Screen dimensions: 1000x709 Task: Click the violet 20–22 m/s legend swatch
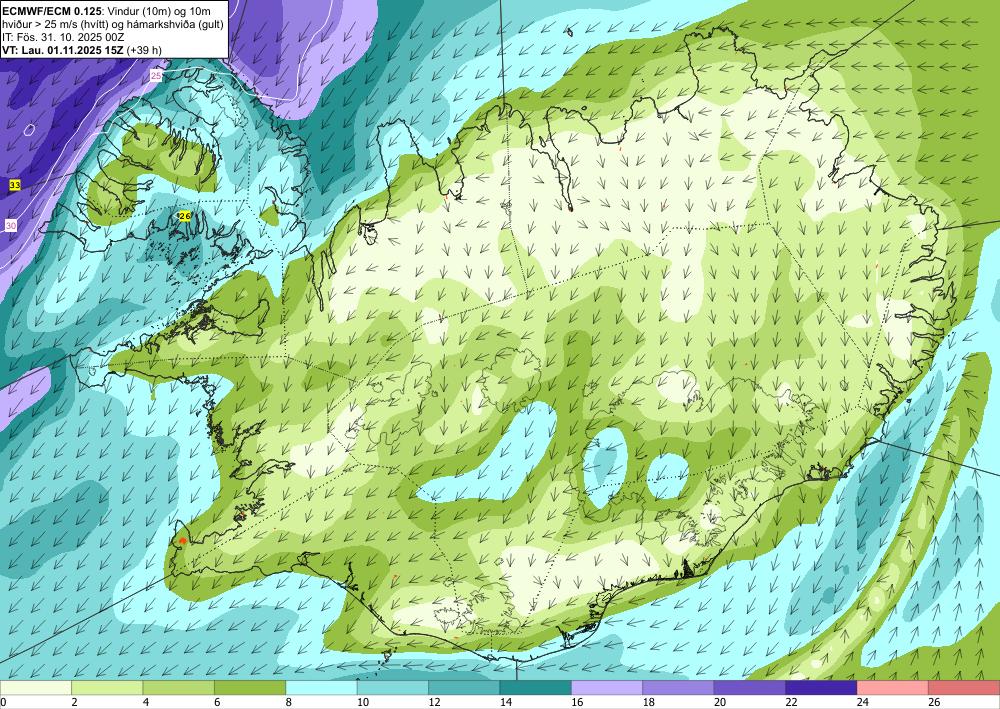[x=750, y=687]
